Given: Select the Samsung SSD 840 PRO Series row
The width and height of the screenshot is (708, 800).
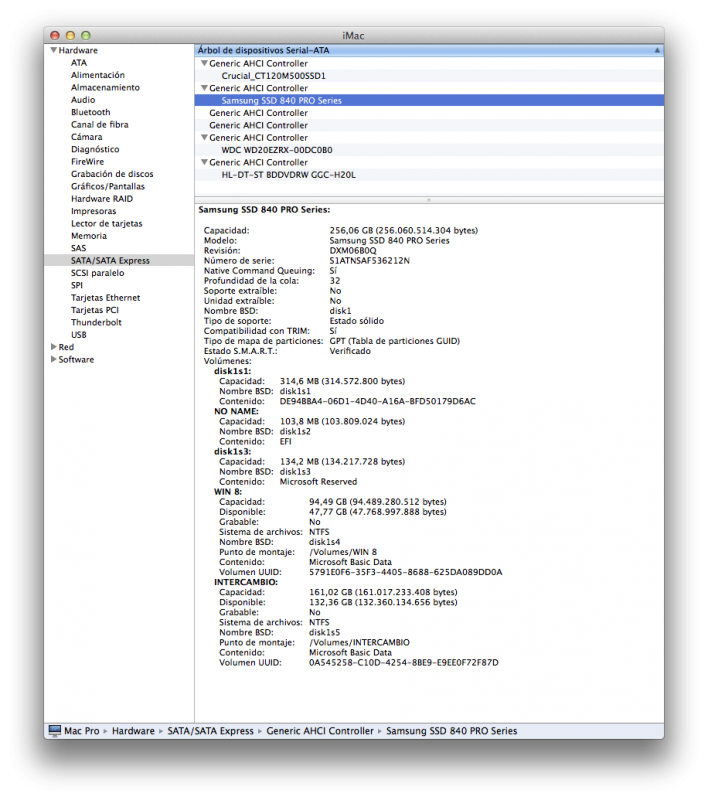Looking at the screenshot, I should click(429, 101).
